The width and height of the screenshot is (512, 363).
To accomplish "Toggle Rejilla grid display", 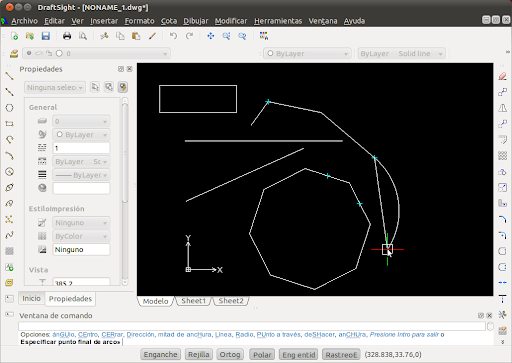I will (x=199, y=354).
